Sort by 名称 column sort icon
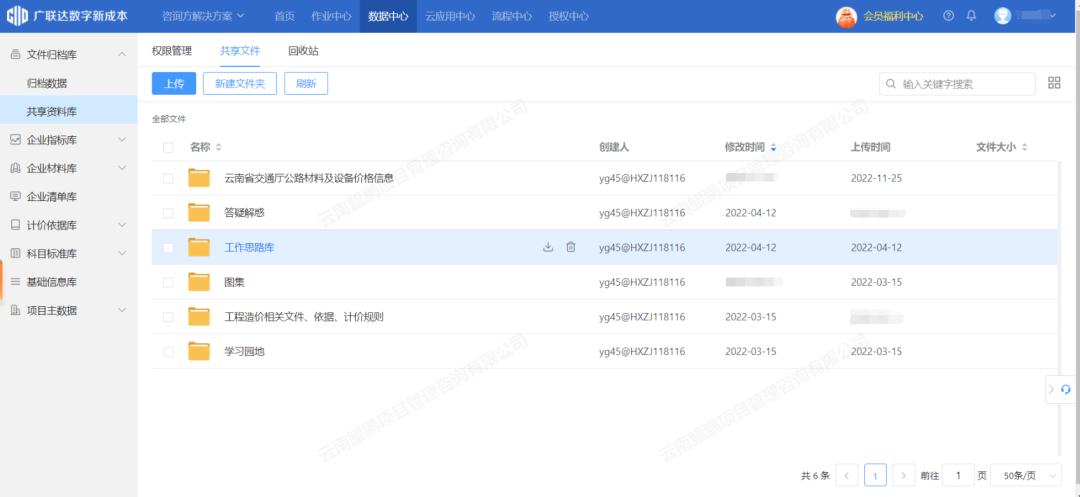Image resolution: width=1080 pixels, height=497 pixels. [x=219, y=147]
